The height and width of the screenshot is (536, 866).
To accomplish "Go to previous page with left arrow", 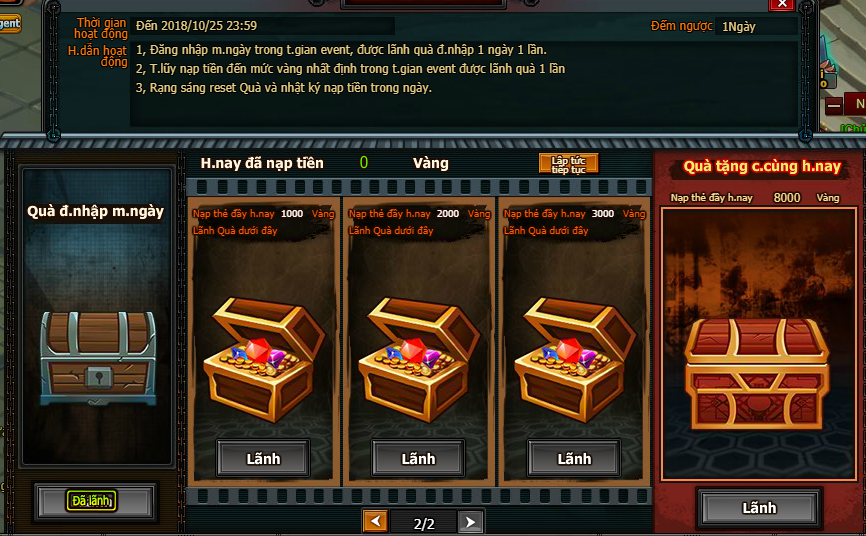I will pyautogui.click(x=376, y=522).
